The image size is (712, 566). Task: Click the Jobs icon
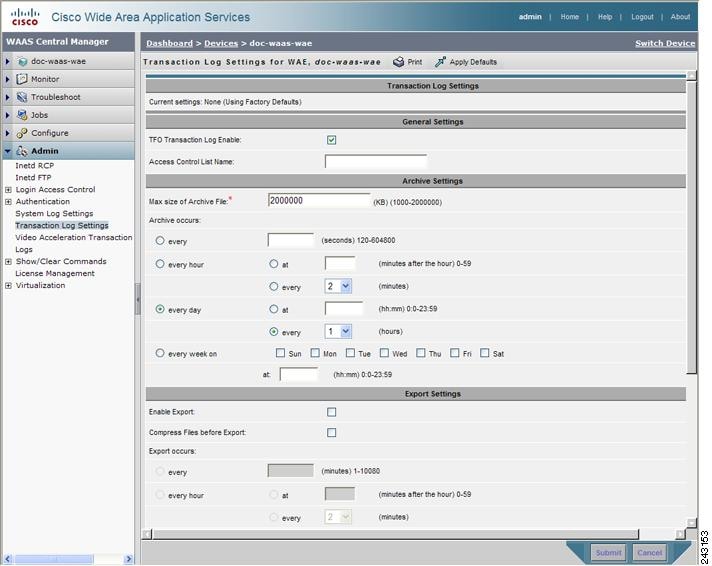click(x=22, y=115)
